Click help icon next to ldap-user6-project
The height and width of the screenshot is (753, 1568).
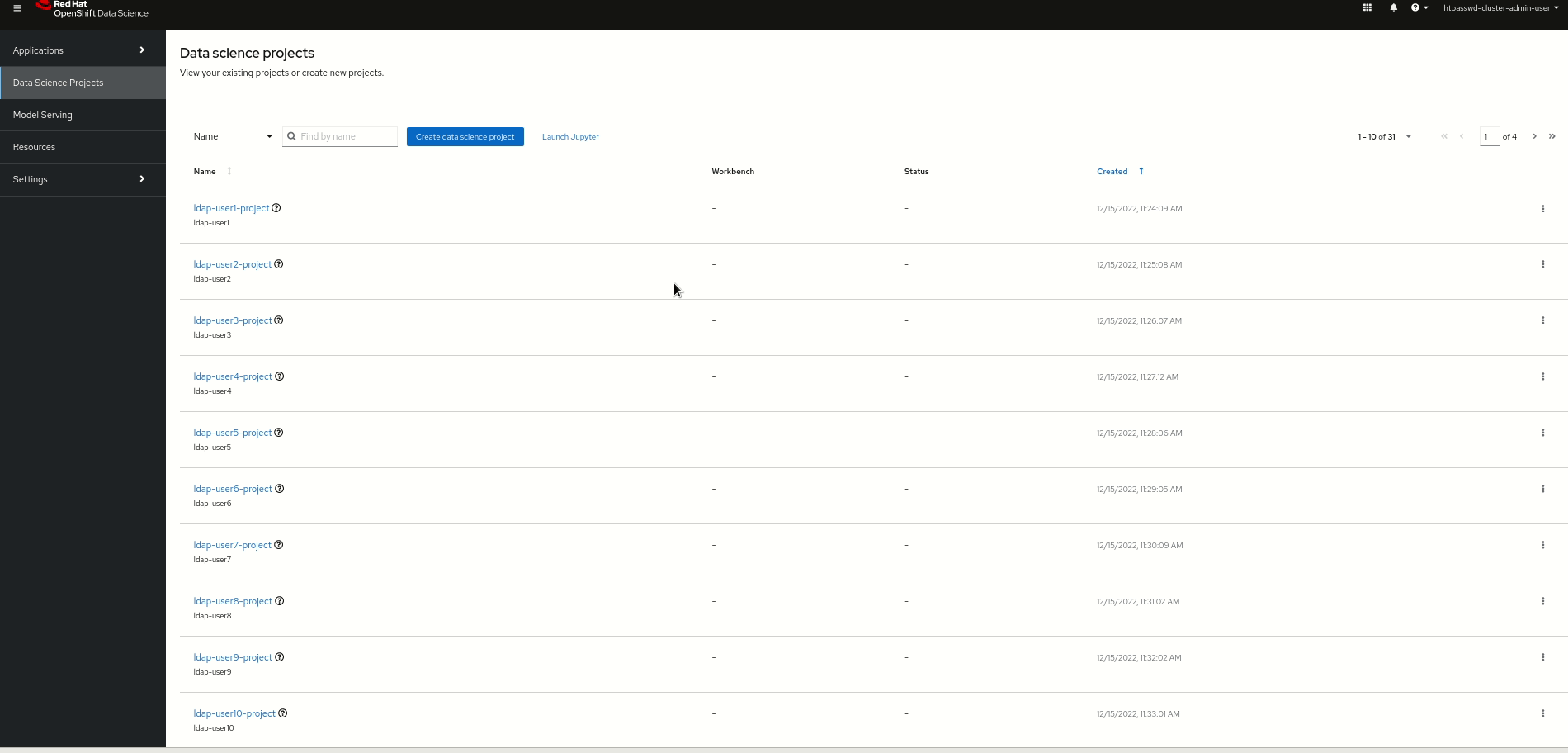(280, 489)
